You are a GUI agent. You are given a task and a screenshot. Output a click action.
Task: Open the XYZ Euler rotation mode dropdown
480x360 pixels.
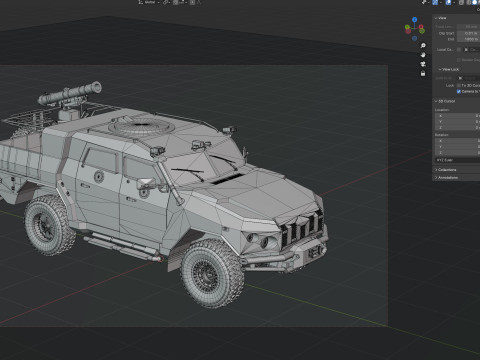coord(457,160)
